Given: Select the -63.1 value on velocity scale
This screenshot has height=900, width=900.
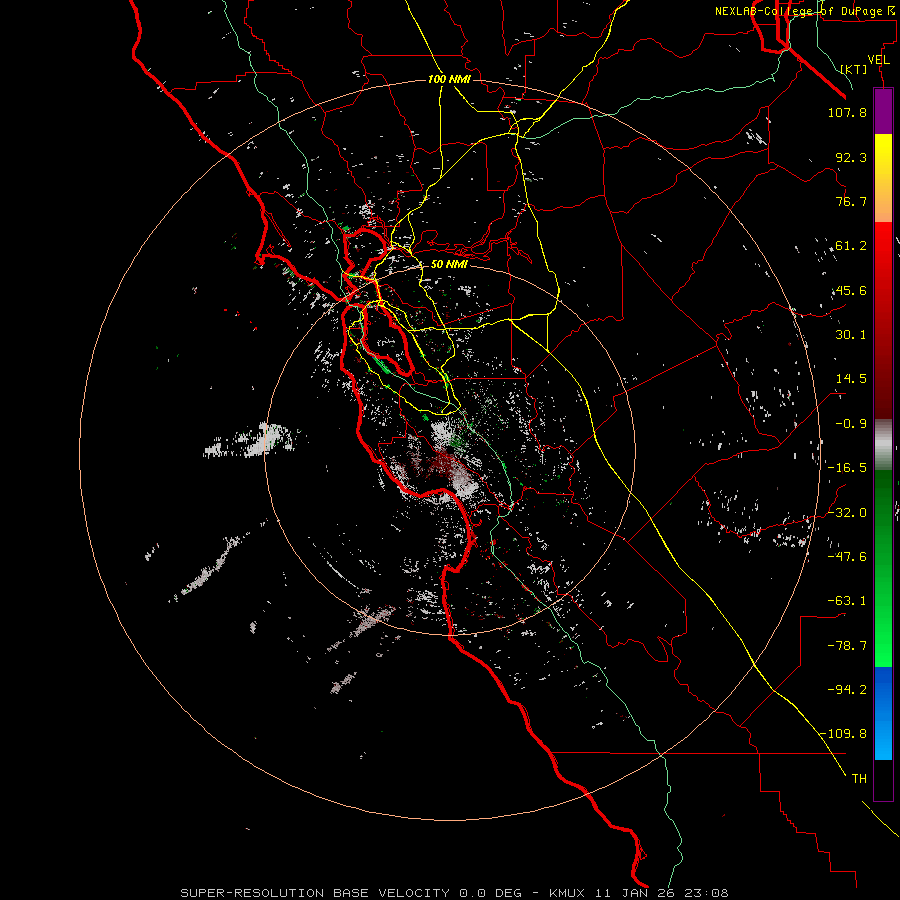Looking at the screenshot, I should (x=847, y=601).
